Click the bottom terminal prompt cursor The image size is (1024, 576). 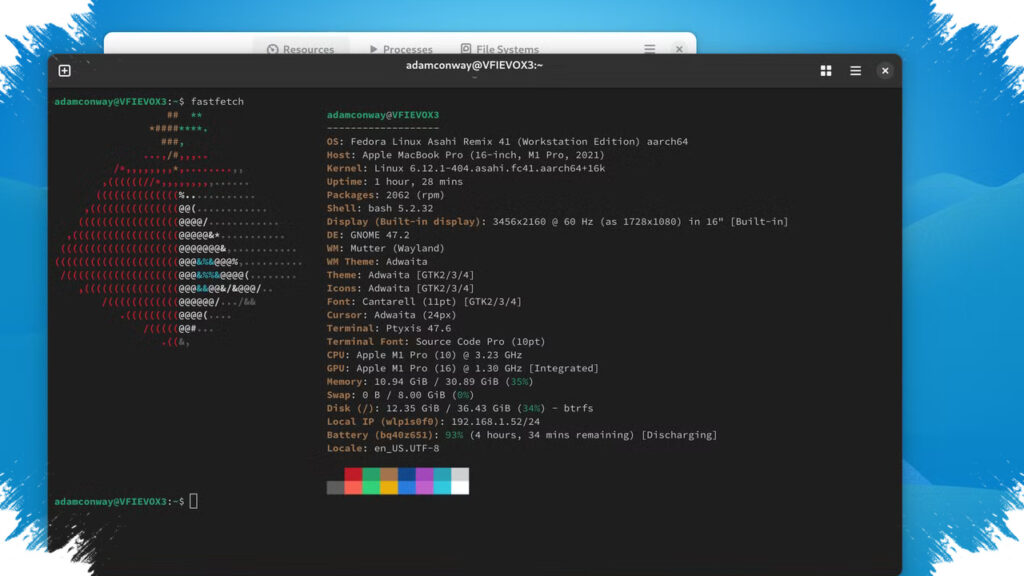click(x=193, y=501)
